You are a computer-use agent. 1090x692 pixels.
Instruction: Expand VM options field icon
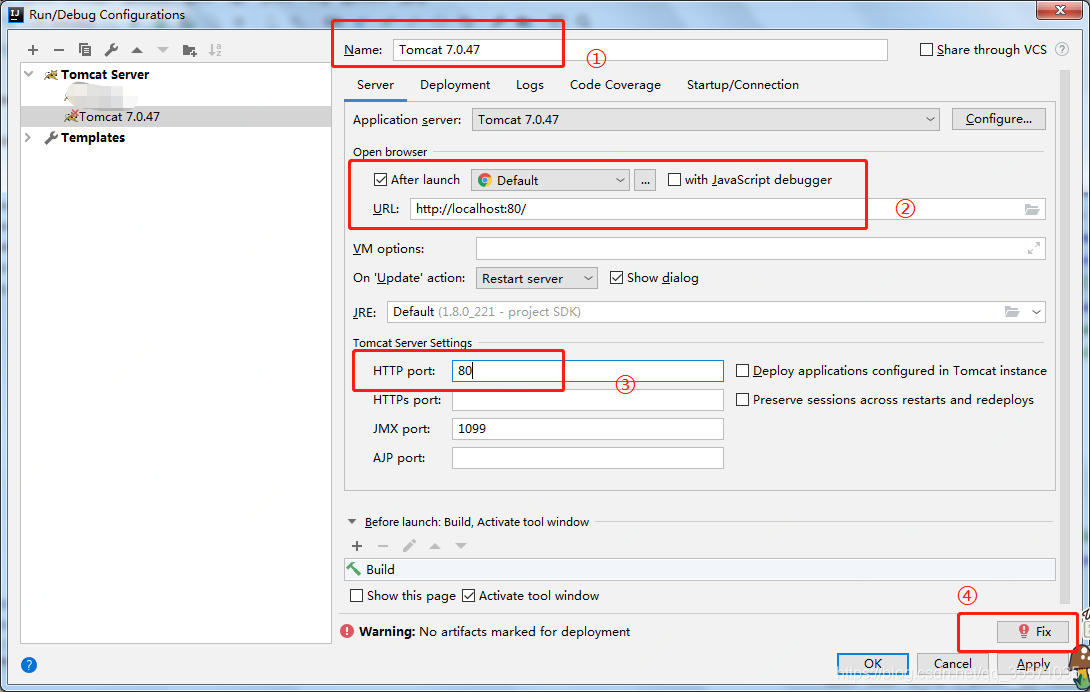coord(1034,248)
